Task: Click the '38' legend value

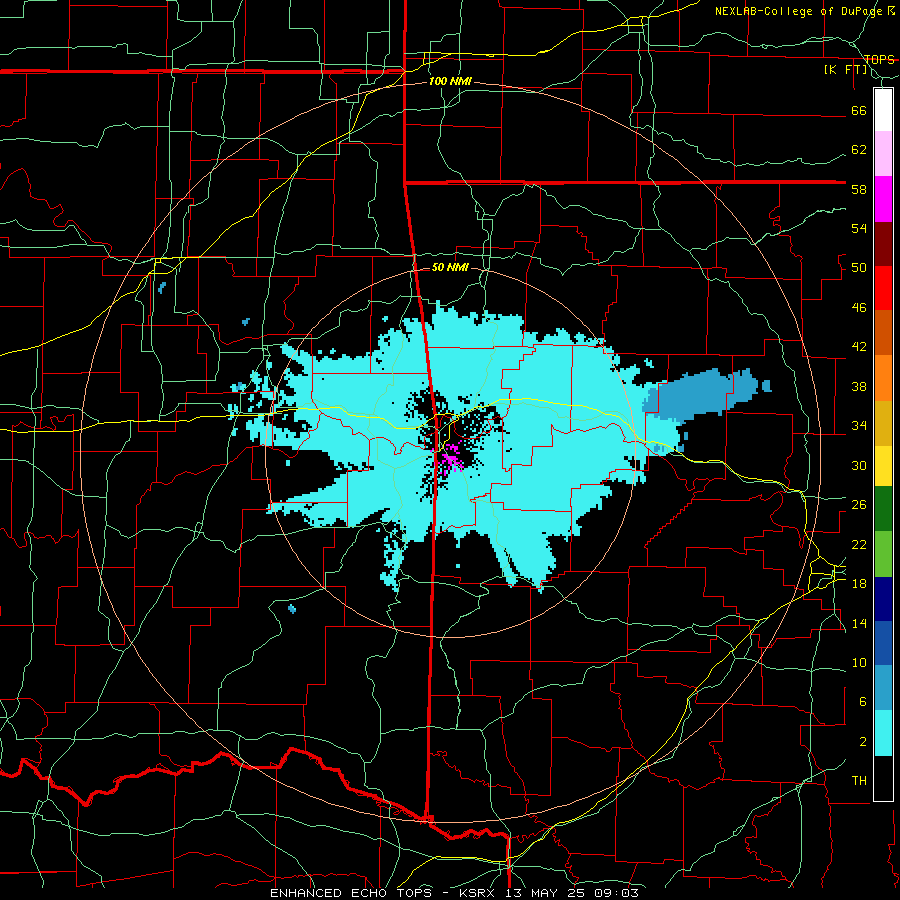Action: point(859,386)
